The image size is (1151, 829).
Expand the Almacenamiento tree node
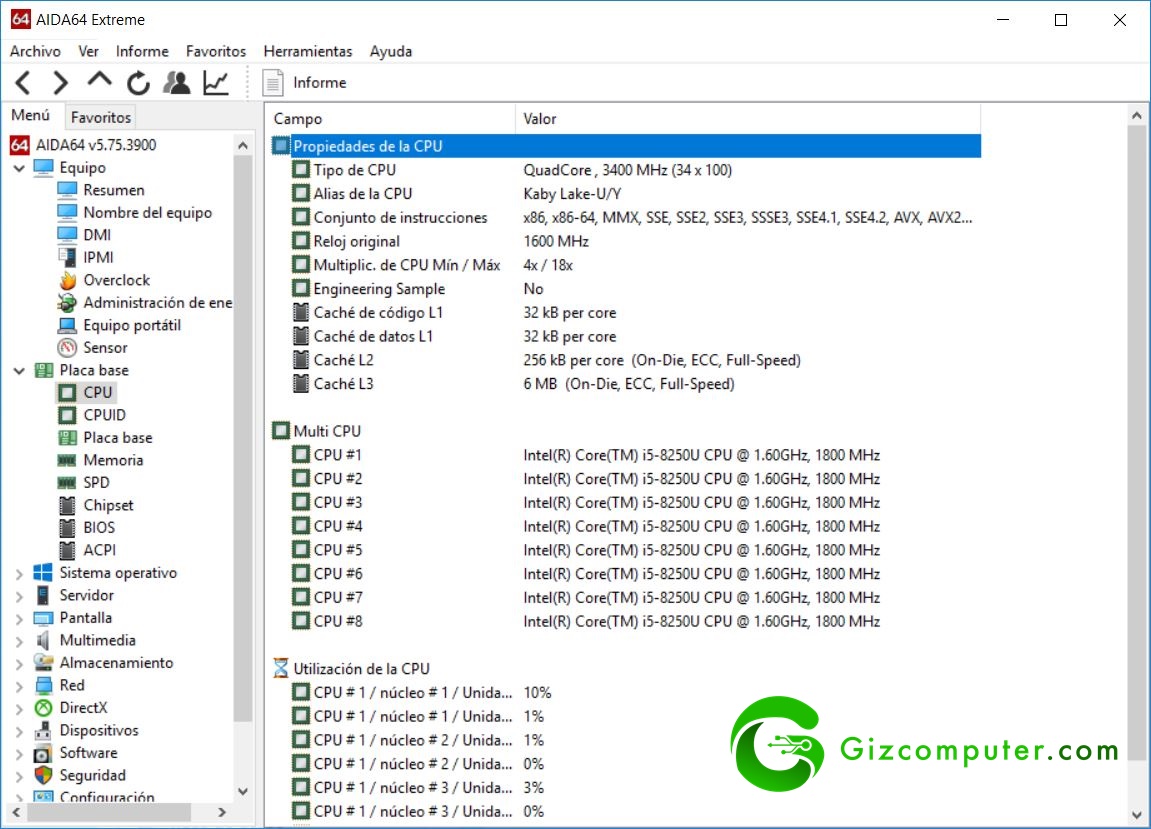tap(19, 664)
